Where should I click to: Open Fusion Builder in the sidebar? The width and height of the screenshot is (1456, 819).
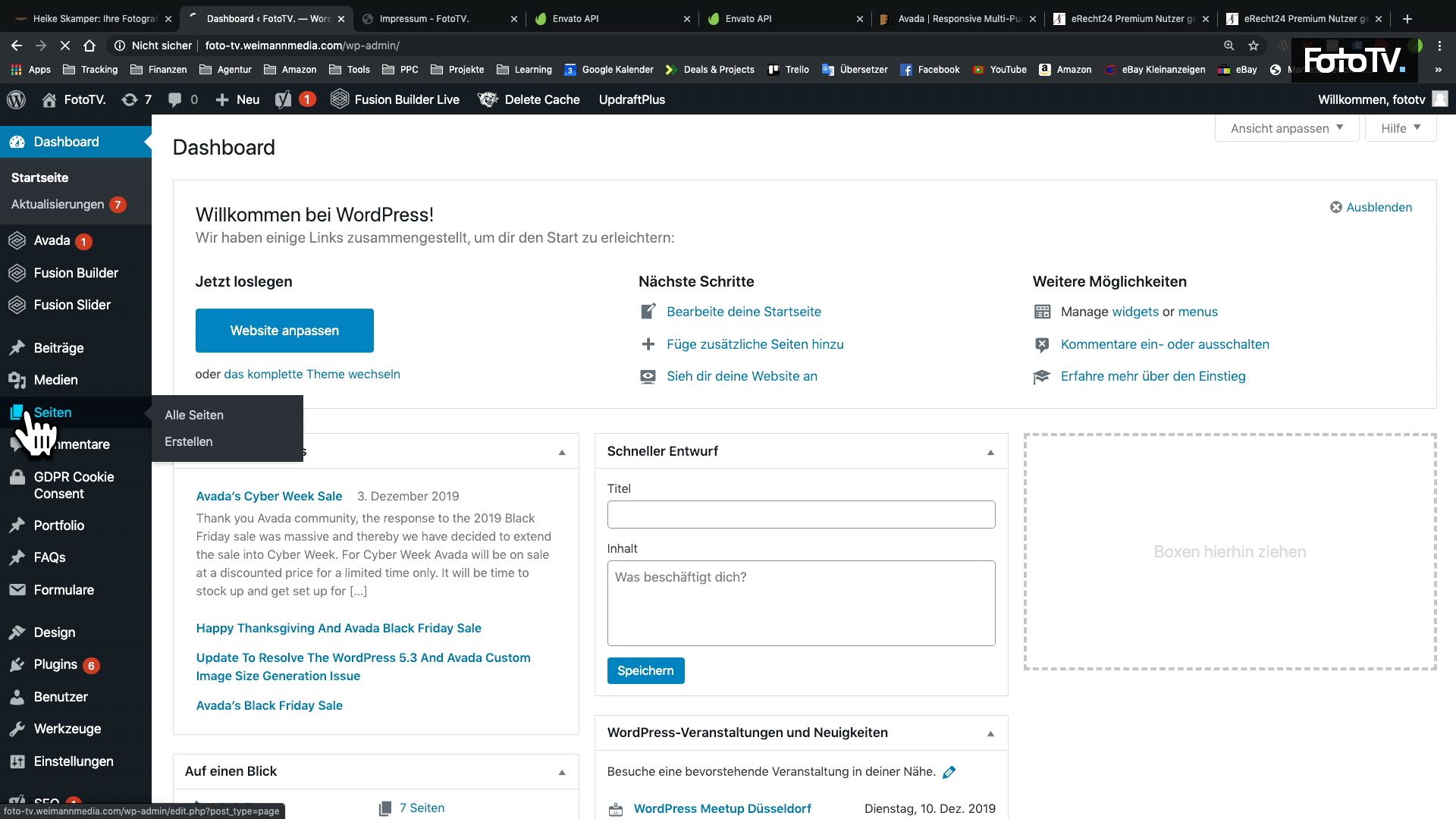(x=76, y=273)
